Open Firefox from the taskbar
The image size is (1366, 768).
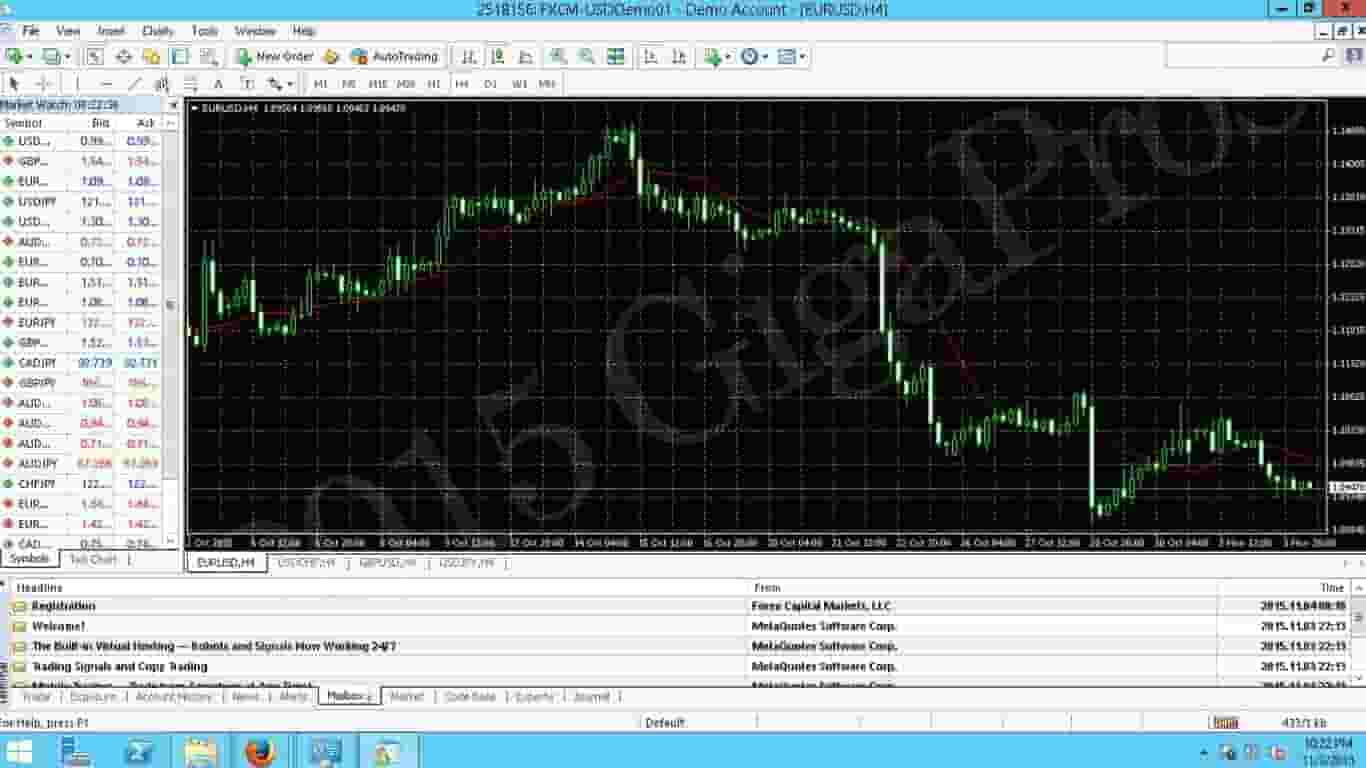click(x=258, y=750)
